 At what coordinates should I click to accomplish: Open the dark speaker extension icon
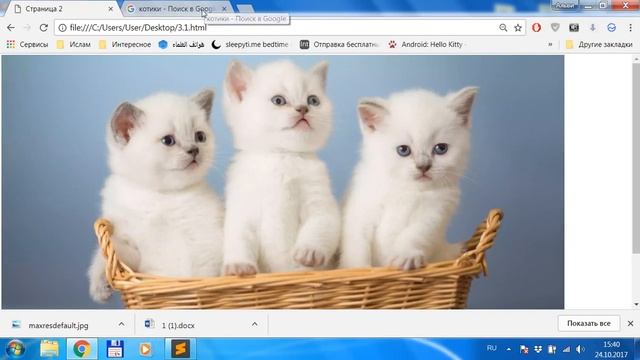(x=574, y=27)
